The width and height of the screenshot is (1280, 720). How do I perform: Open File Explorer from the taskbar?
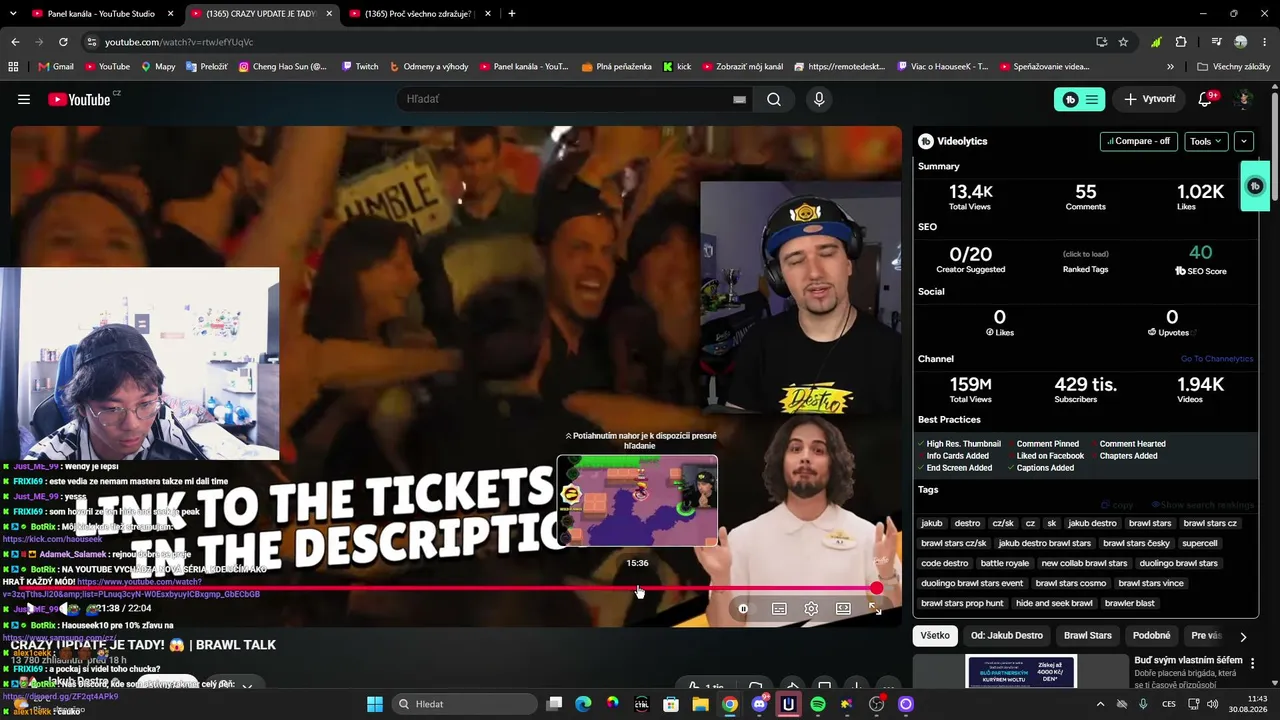(x=701, y=704)
